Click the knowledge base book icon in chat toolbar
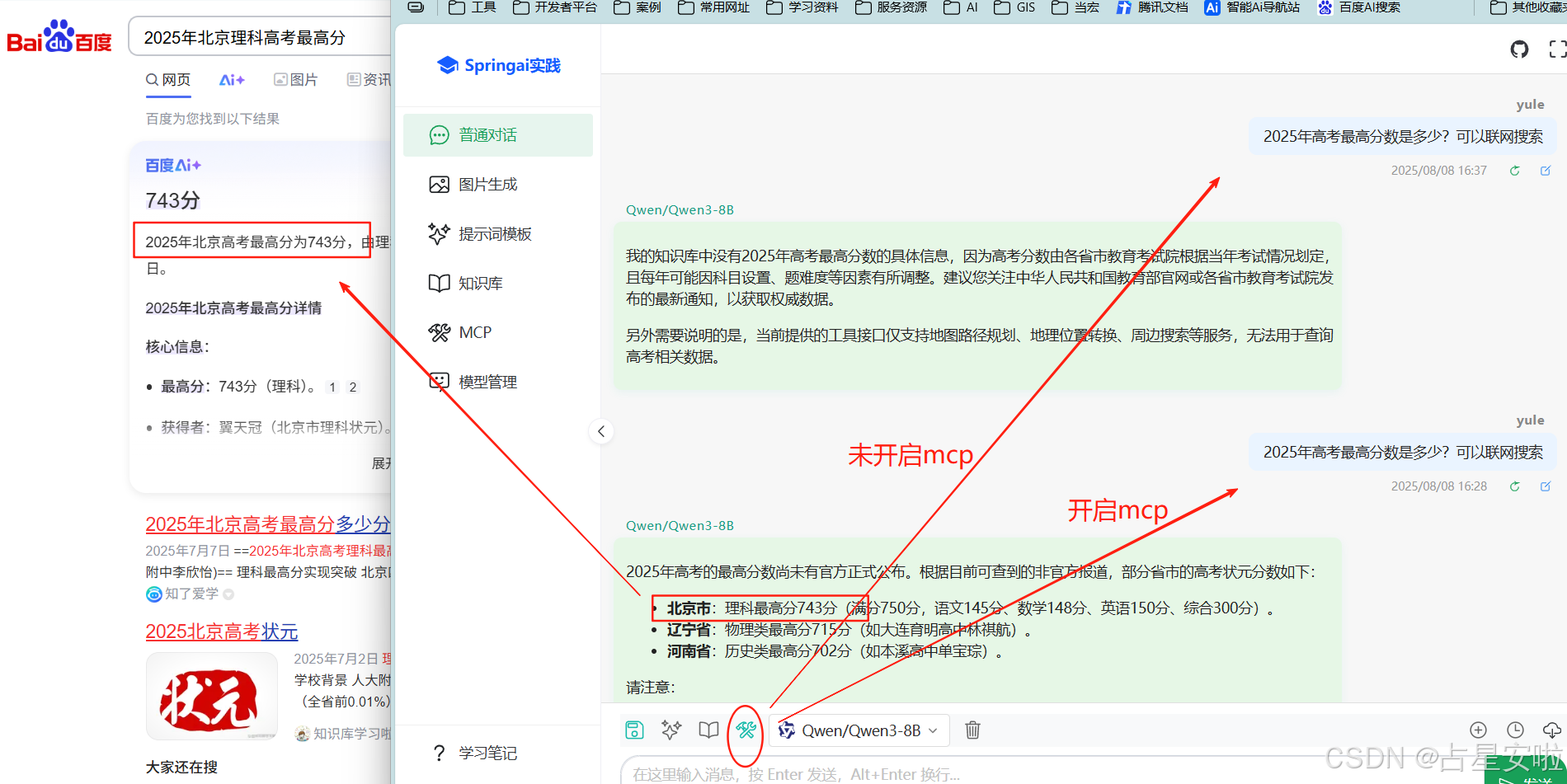Image resolution: width=1567 pixels, height=784 pixels. (x=708, y=730)
